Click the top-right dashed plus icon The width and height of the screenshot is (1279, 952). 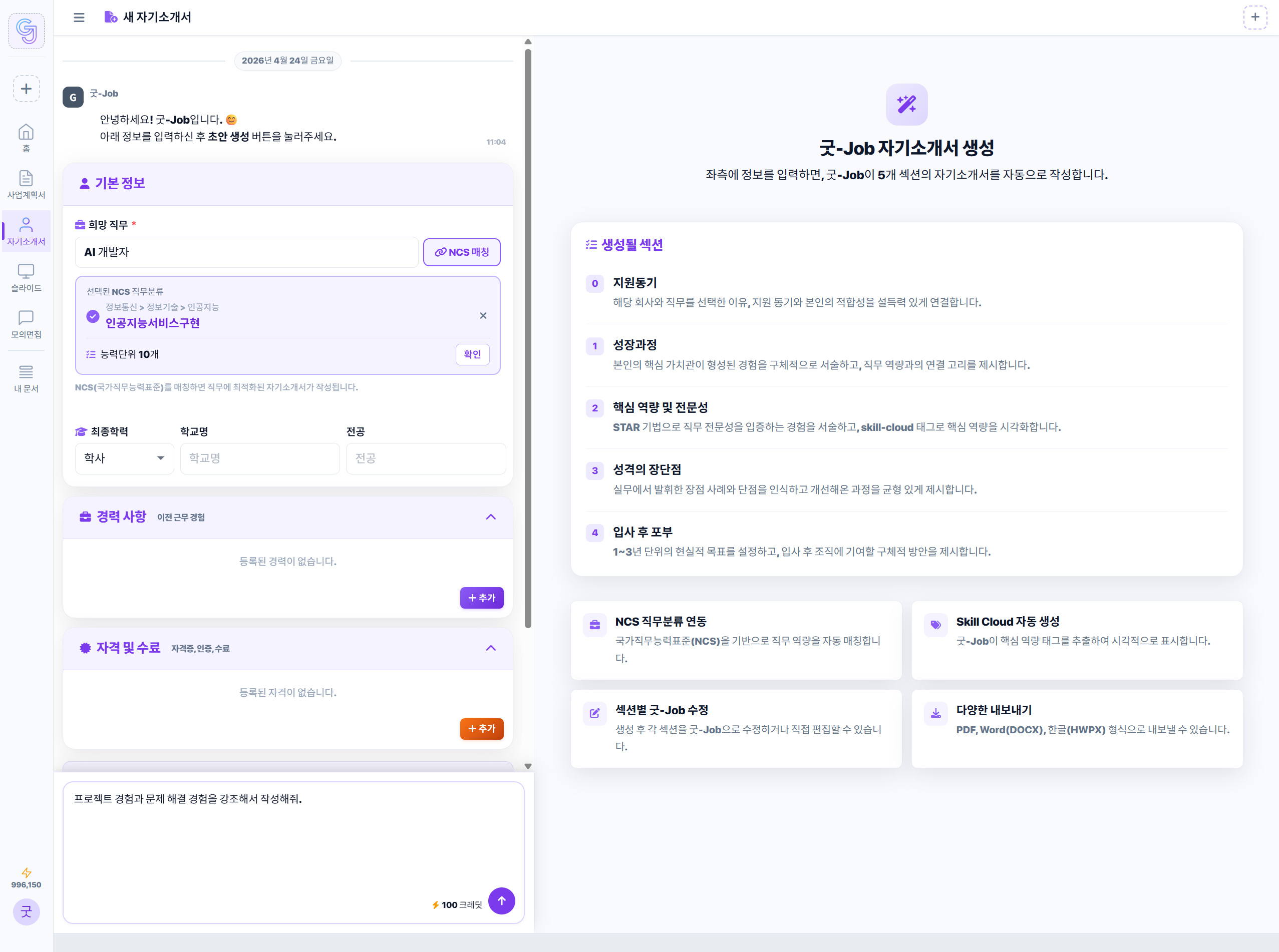pos(1255,18)
